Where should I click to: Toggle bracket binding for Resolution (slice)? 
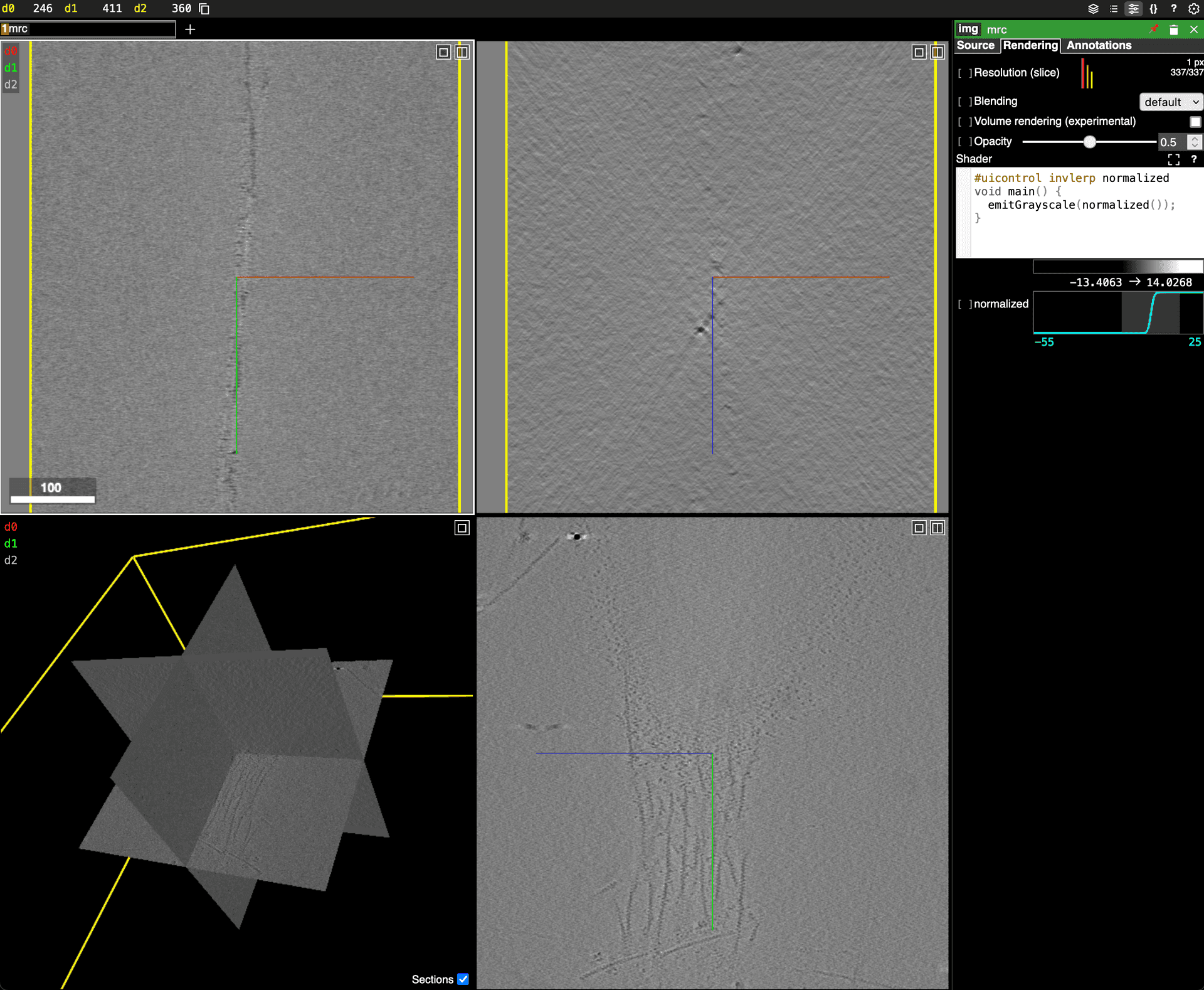(x=965, y=73)
